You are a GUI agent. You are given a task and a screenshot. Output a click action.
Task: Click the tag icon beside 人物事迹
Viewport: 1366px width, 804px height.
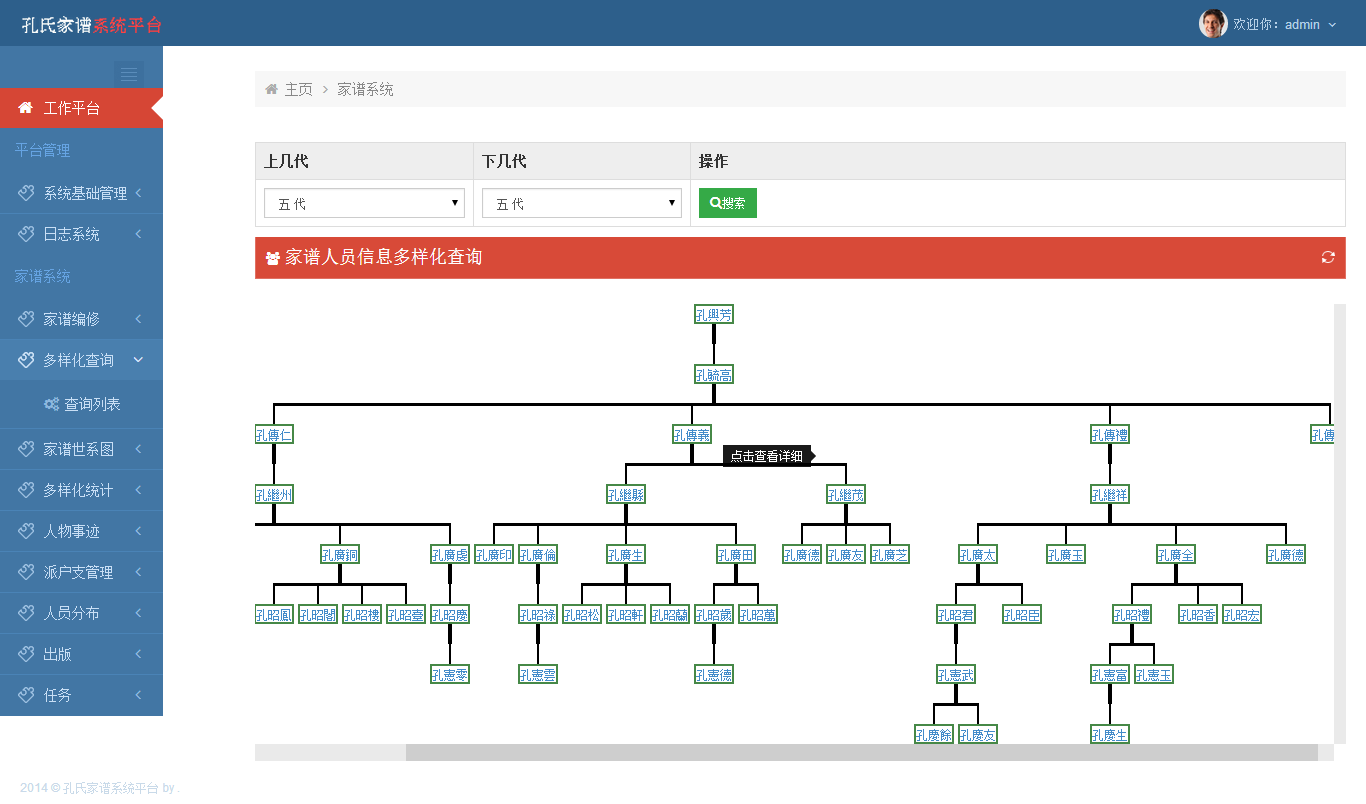point(27,531)
